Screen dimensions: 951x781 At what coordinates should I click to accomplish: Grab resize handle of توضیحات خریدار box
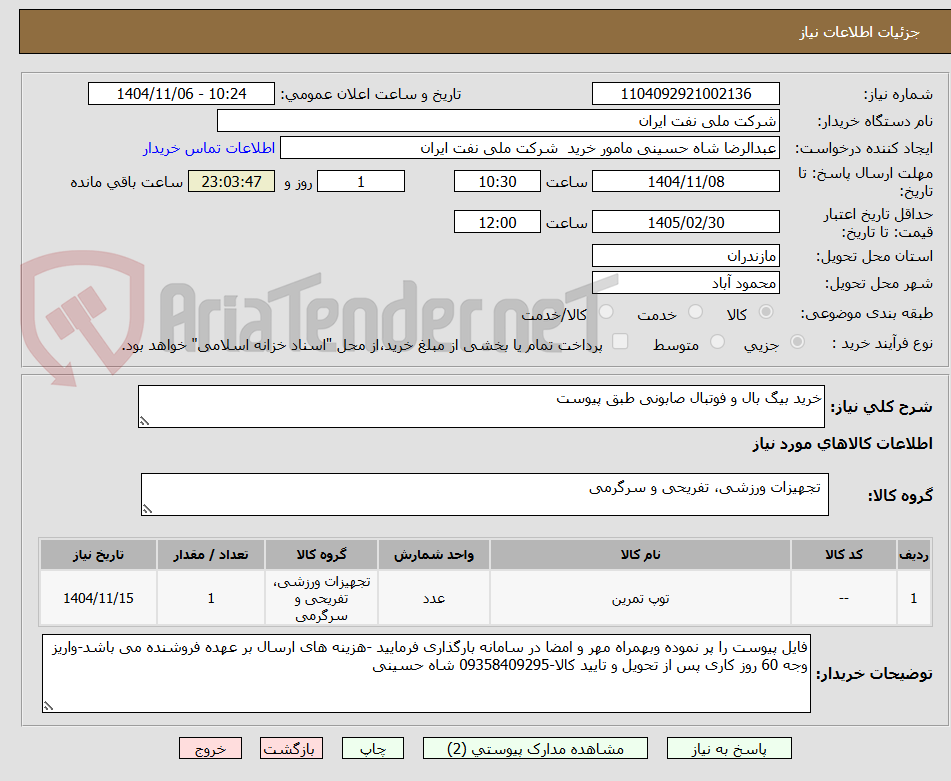48,705
